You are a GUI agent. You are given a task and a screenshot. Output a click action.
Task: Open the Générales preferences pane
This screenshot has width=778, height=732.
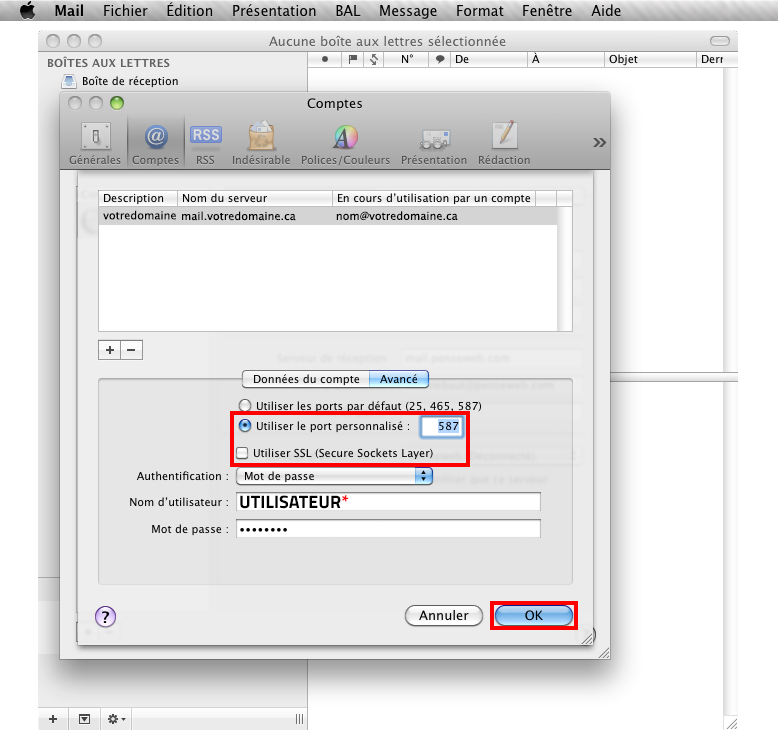pyautogui.click(x=95, y=143)
